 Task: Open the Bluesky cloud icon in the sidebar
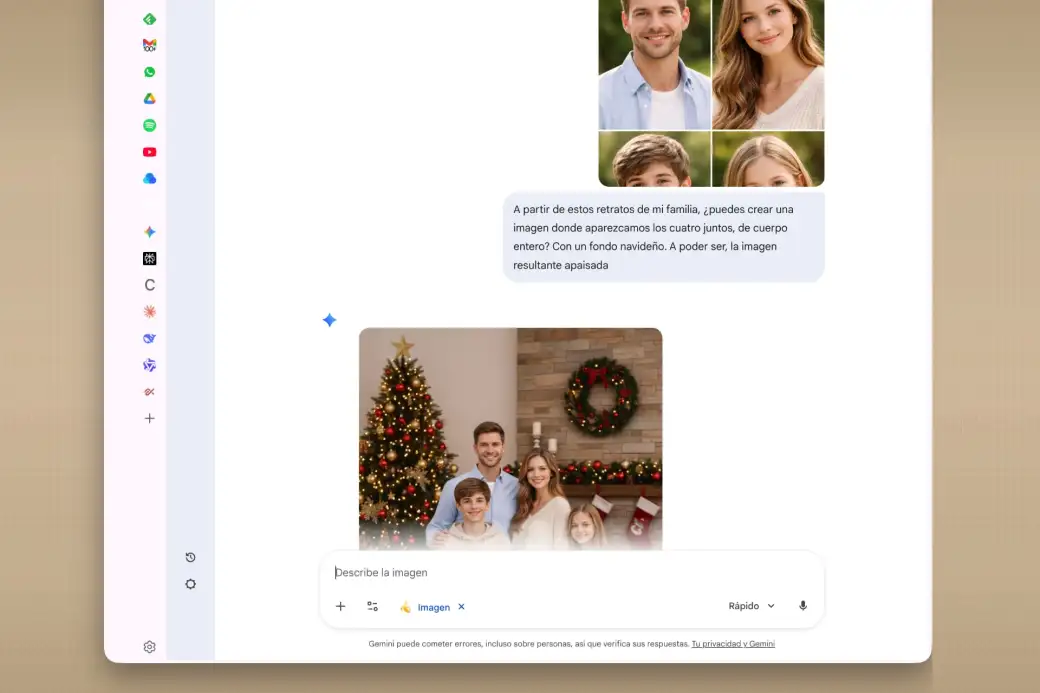pos(149,178)
